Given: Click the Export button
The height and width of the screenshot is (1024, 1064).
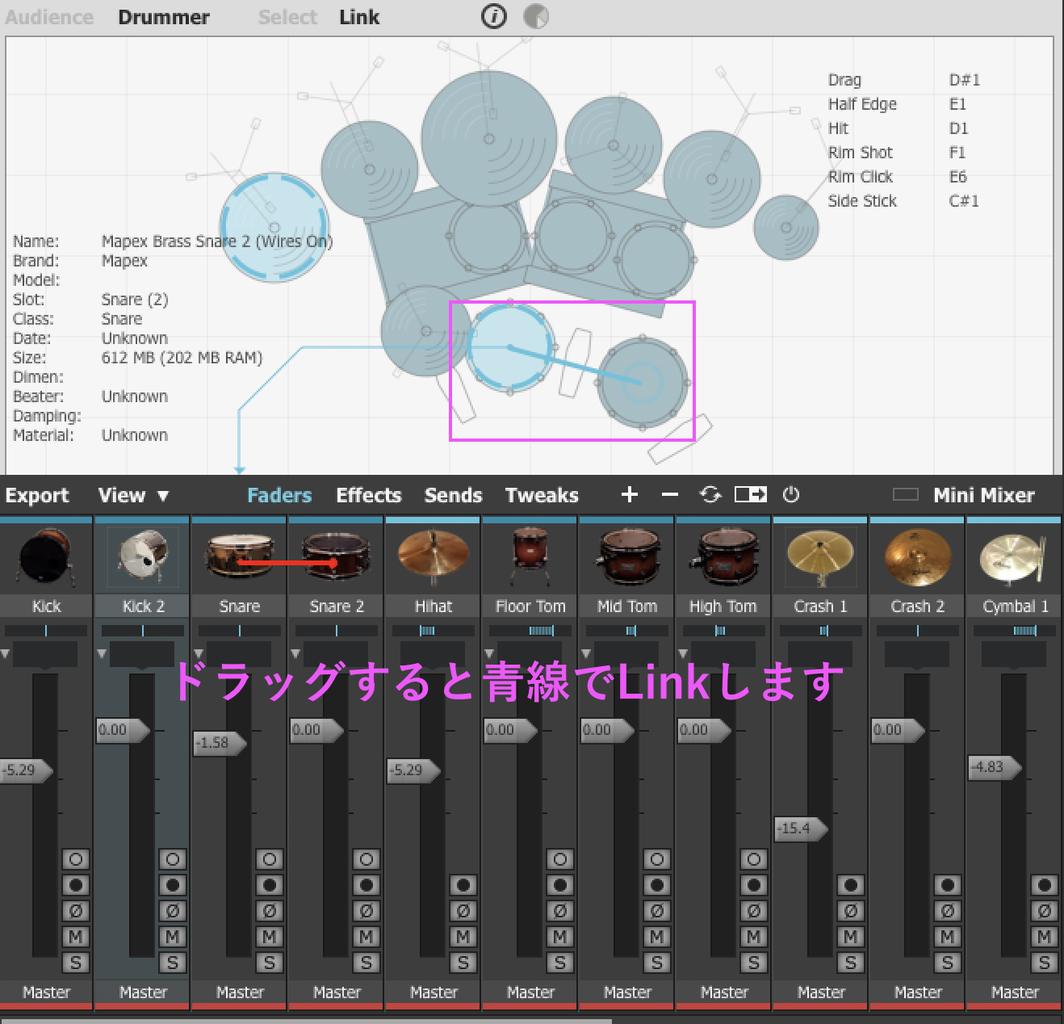Looking at the screenshot, I should (x=37, y=495).
